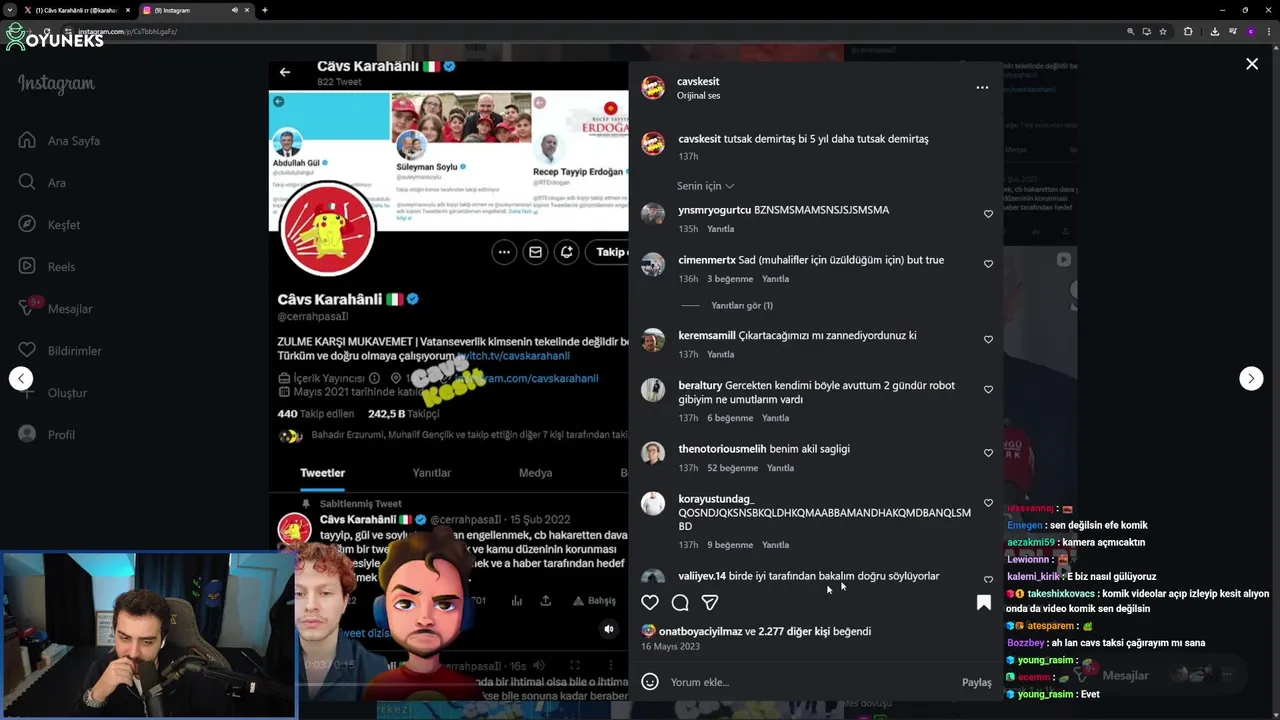1280x720 pixels.
Task: Like korayustundag_'s comment
Action: 988,503
